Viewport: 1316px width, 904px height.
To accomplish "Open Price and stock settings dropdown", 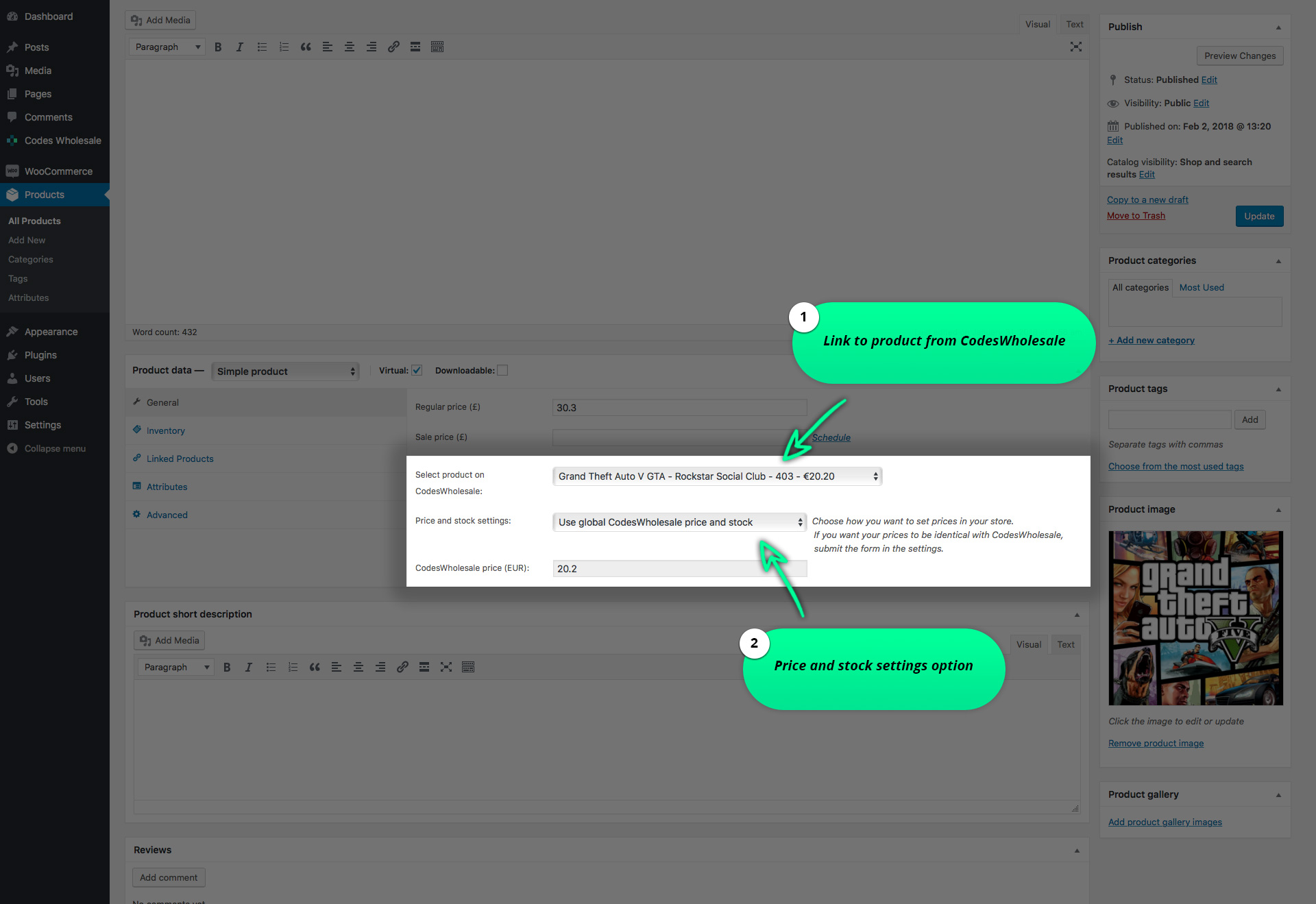I will coord(679,522).
